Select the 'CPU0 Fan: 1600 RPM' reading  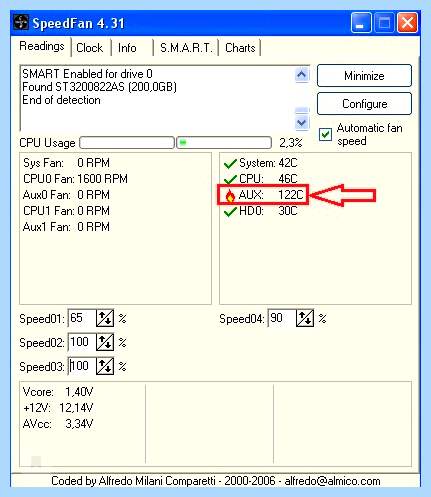[75, 179]
